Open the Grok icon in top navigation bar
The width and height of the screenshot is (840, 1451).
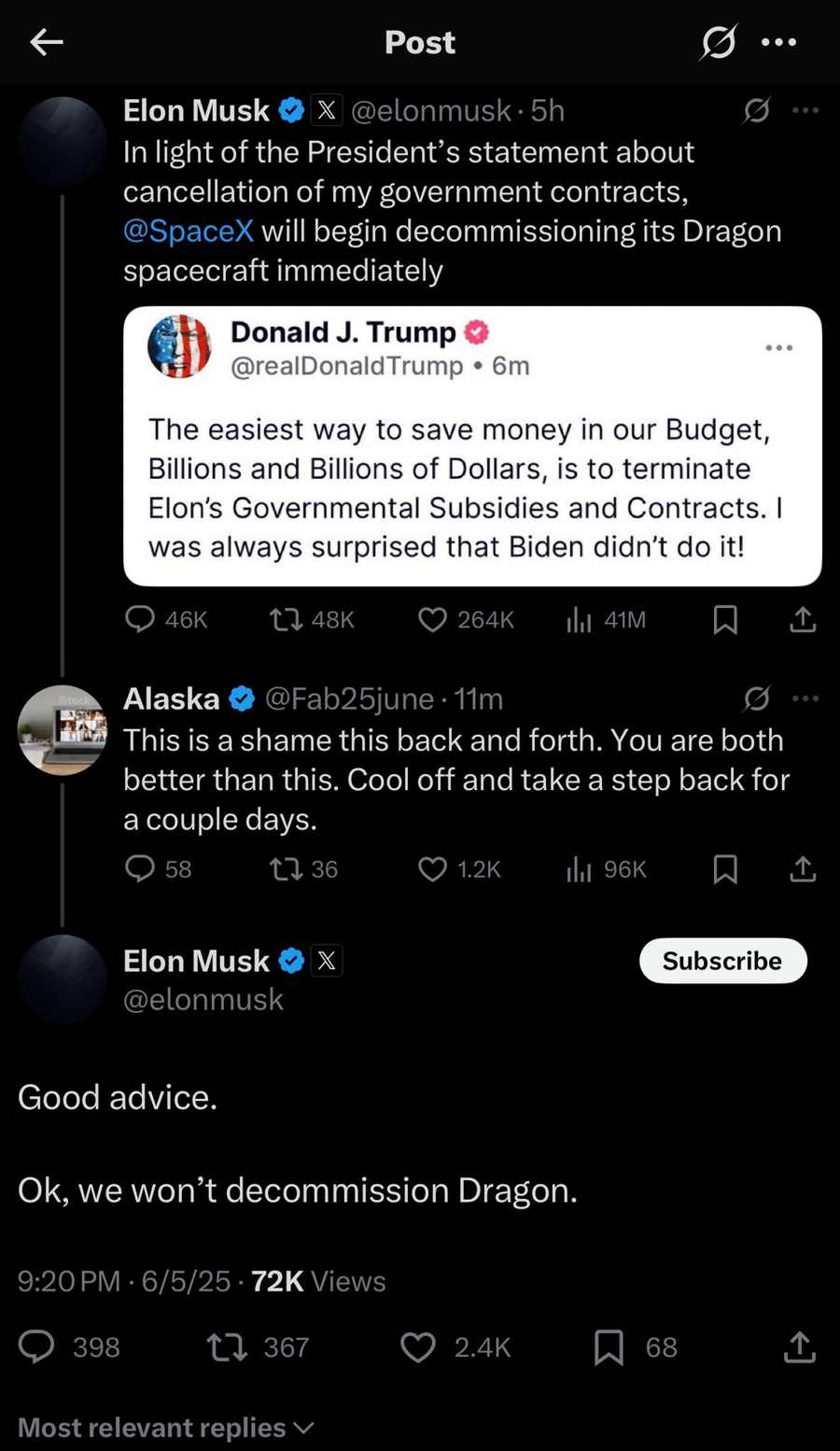point(717,42)
